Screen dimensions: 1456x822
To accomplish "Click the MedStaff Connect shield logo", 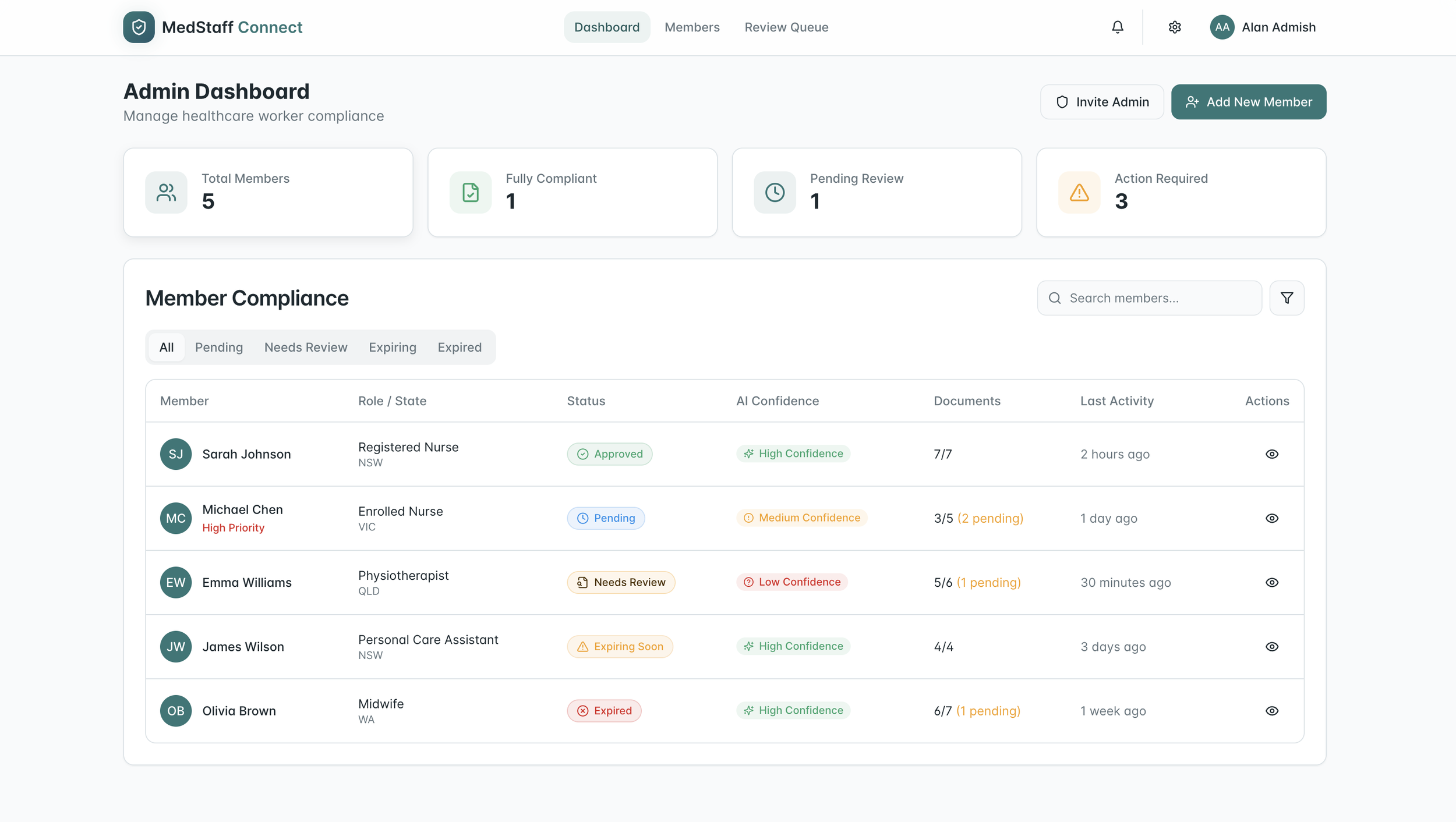I will point(139,27).
